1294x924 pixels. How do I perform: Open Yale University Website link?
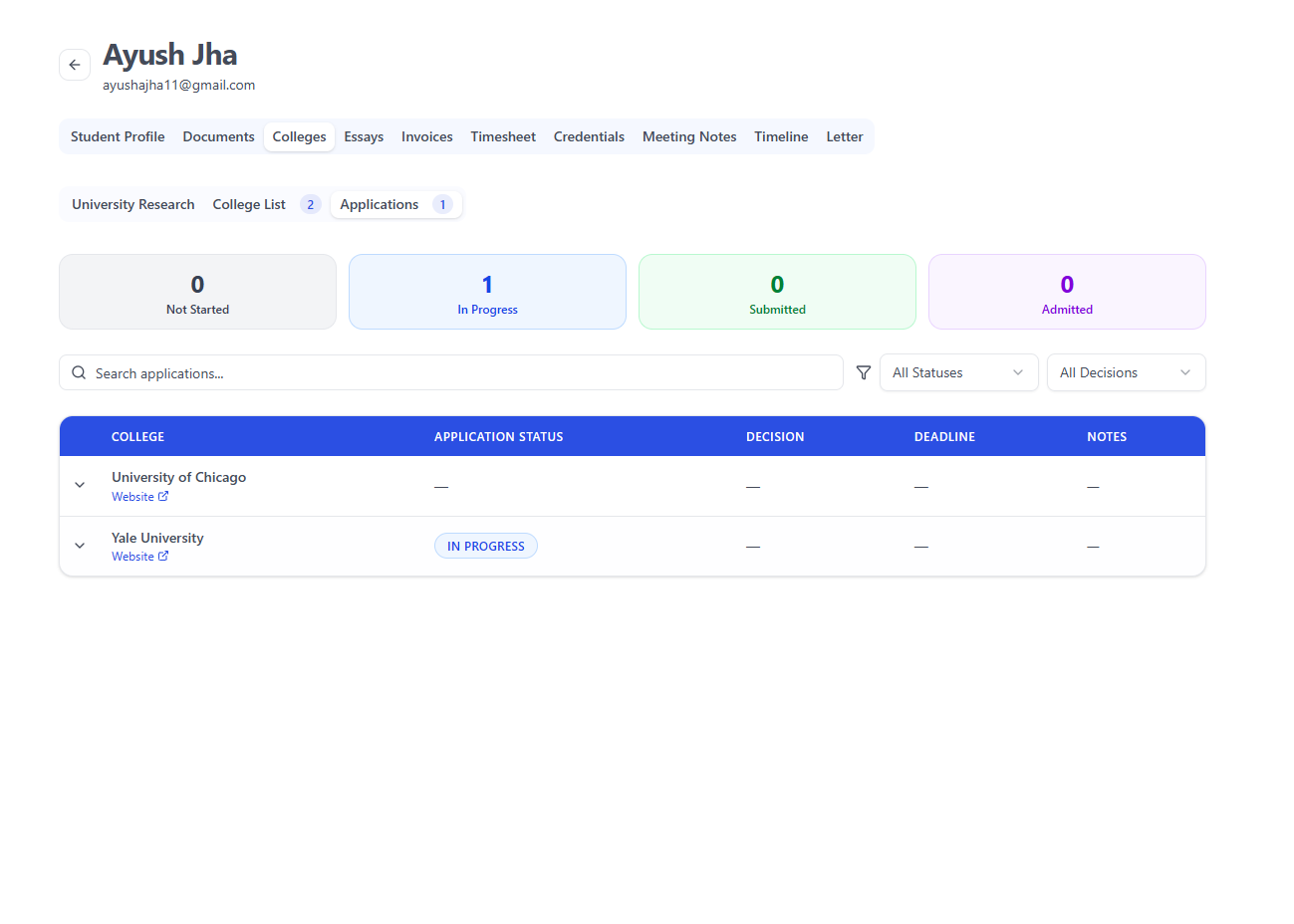tap(140, 556)
